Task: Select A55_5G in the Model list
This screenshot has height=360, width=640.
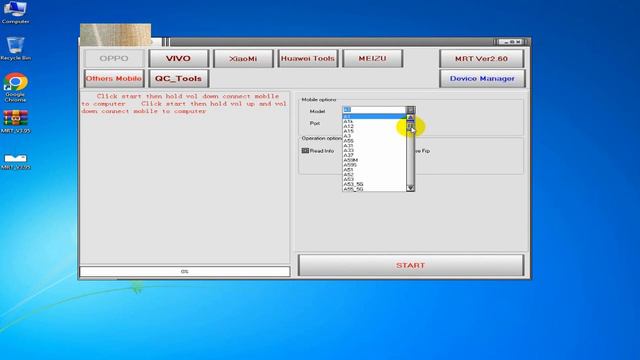Action: pos(374,189)
